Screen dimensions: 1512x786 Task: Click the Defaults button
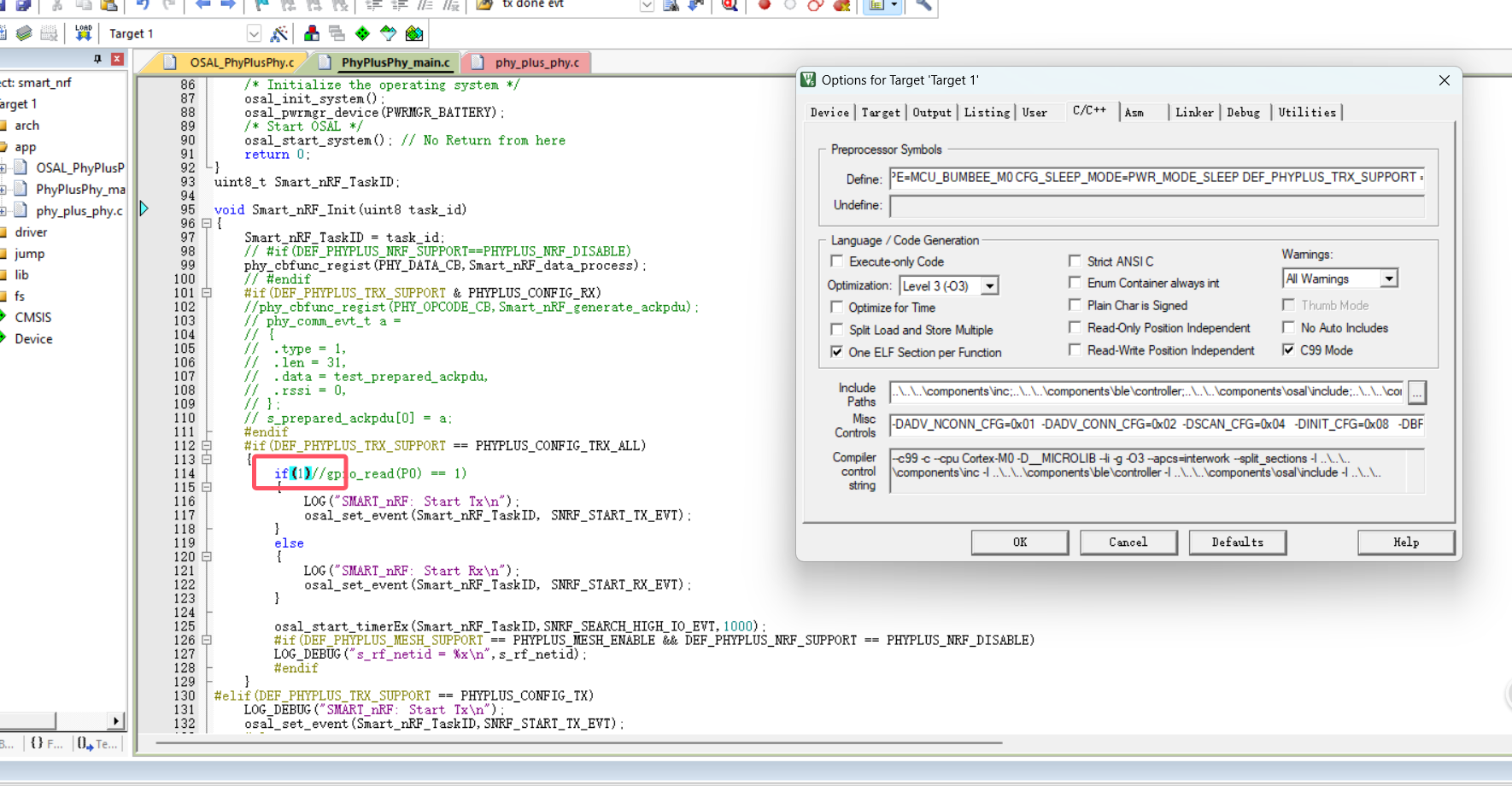[x=1238, y=543]
